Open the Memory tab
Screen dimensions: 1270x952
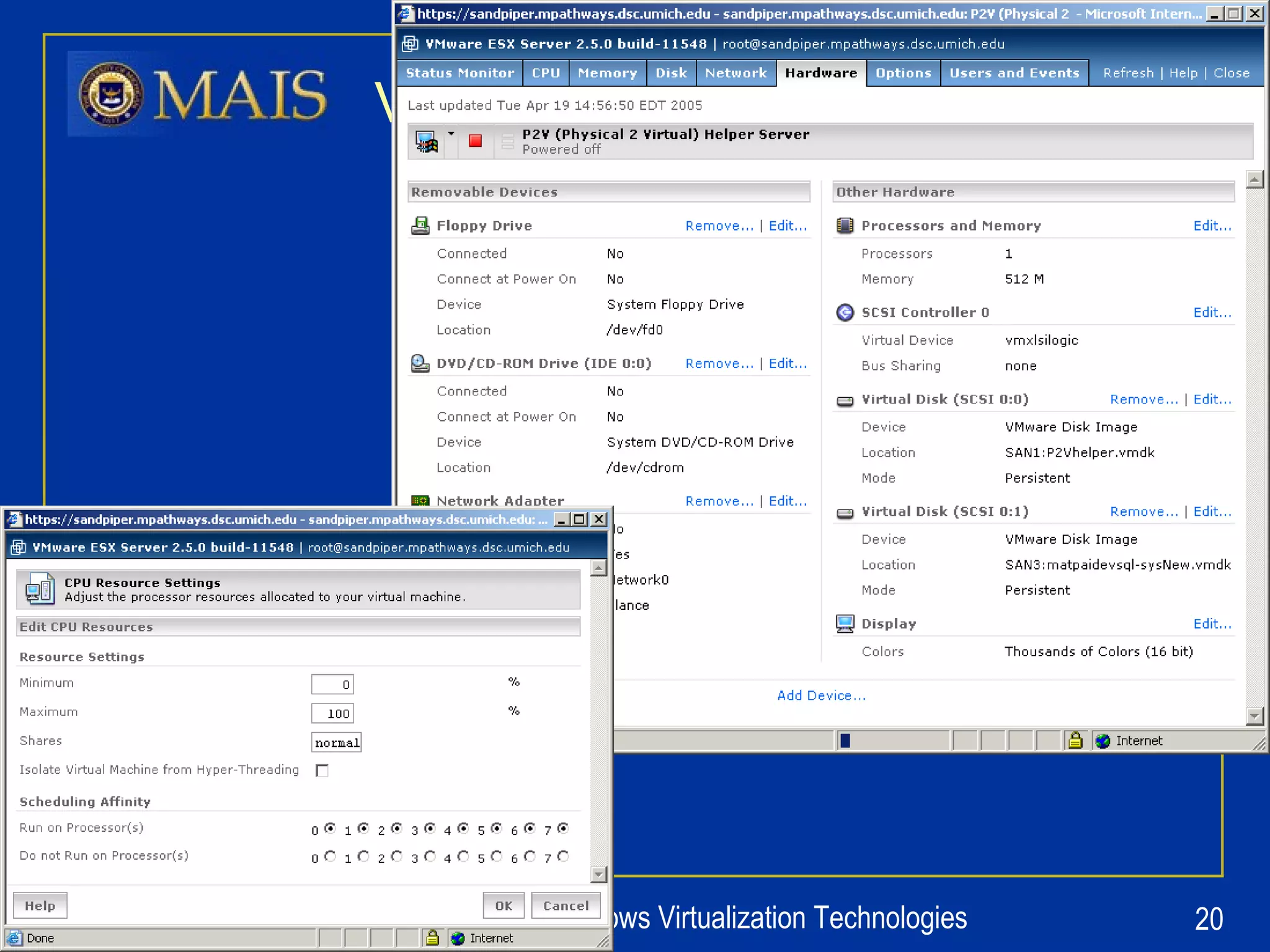pos(607,73)
